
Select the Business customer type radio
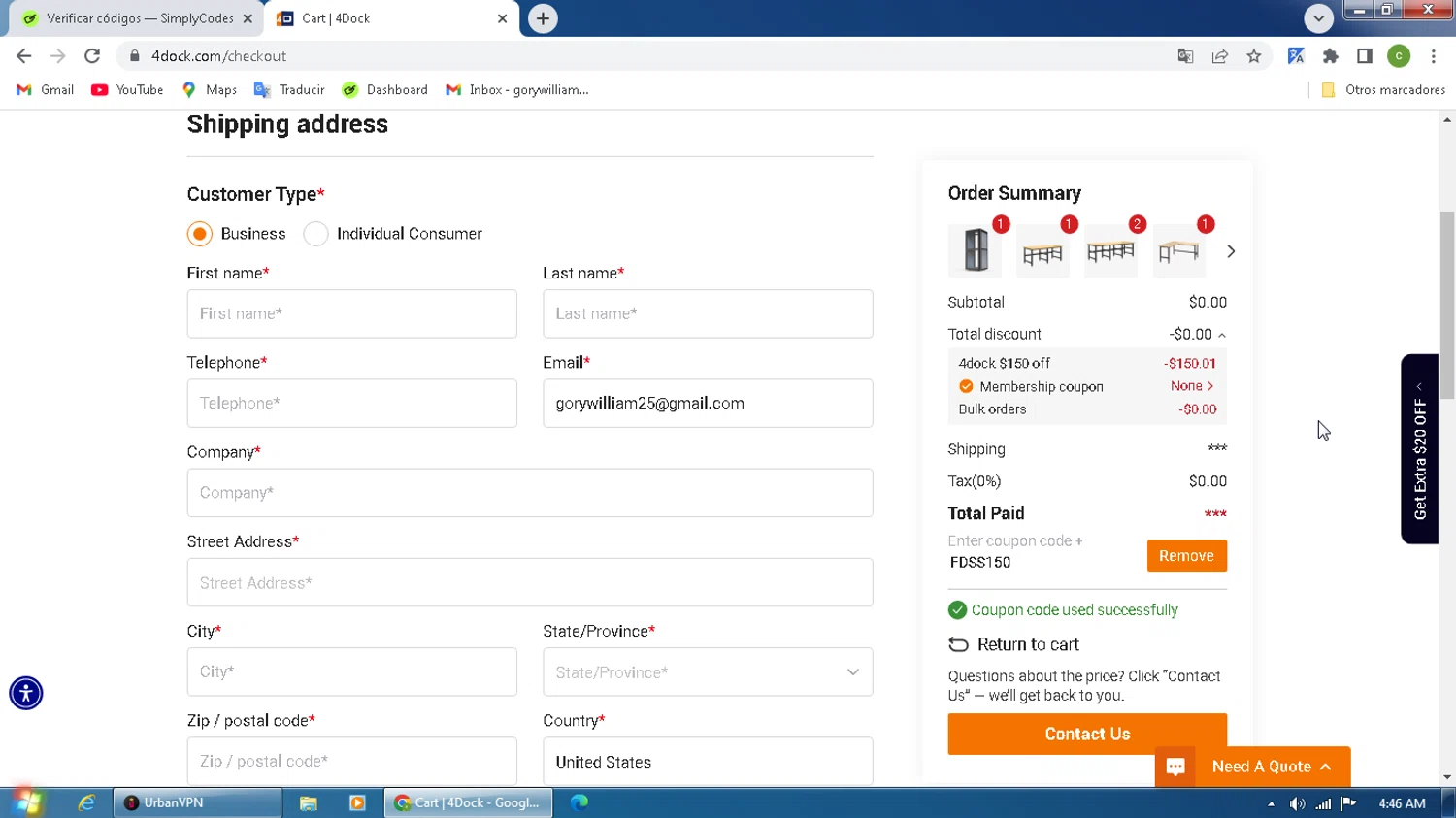point(200,234)
